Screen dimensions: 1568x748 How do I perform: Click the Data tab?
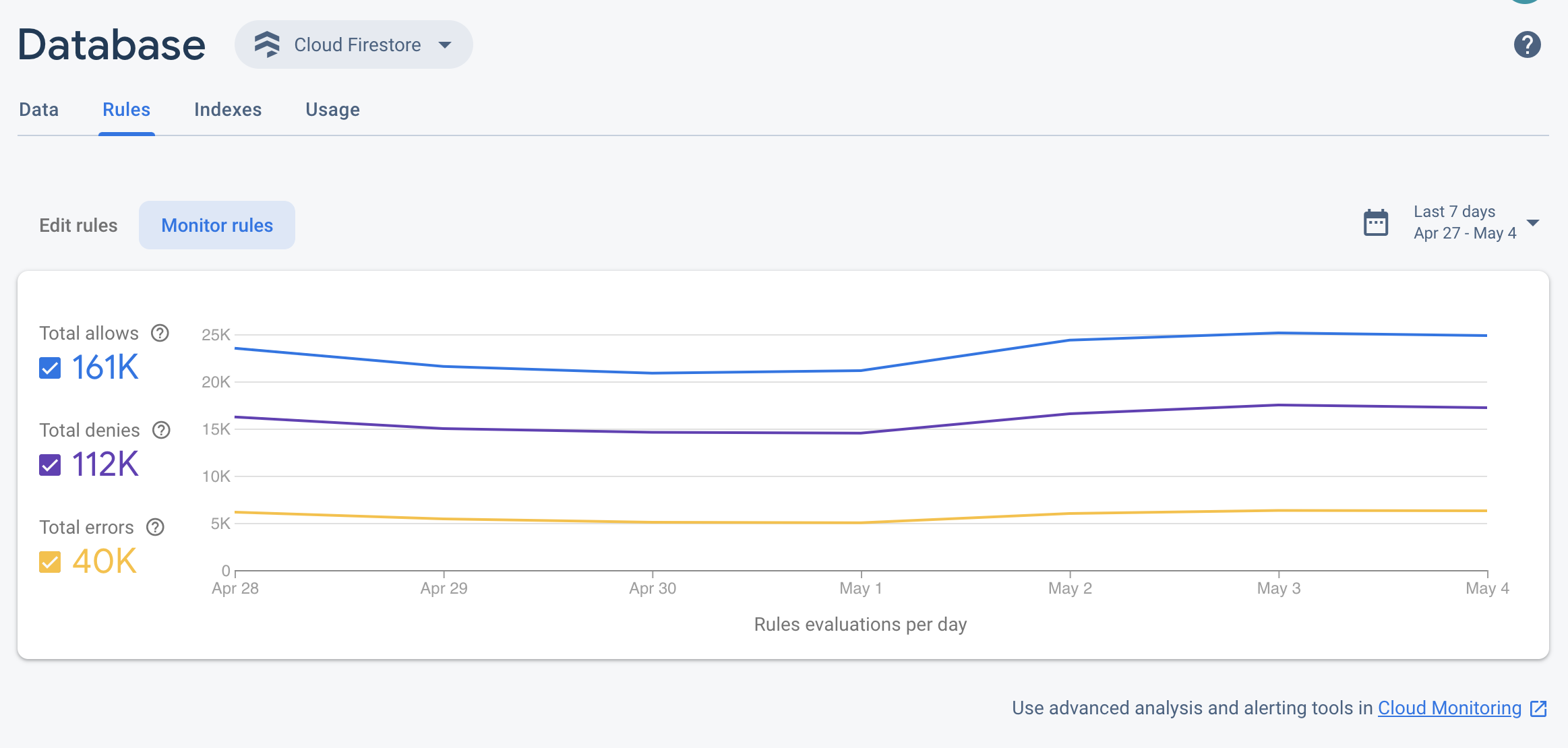pos(39,109)
